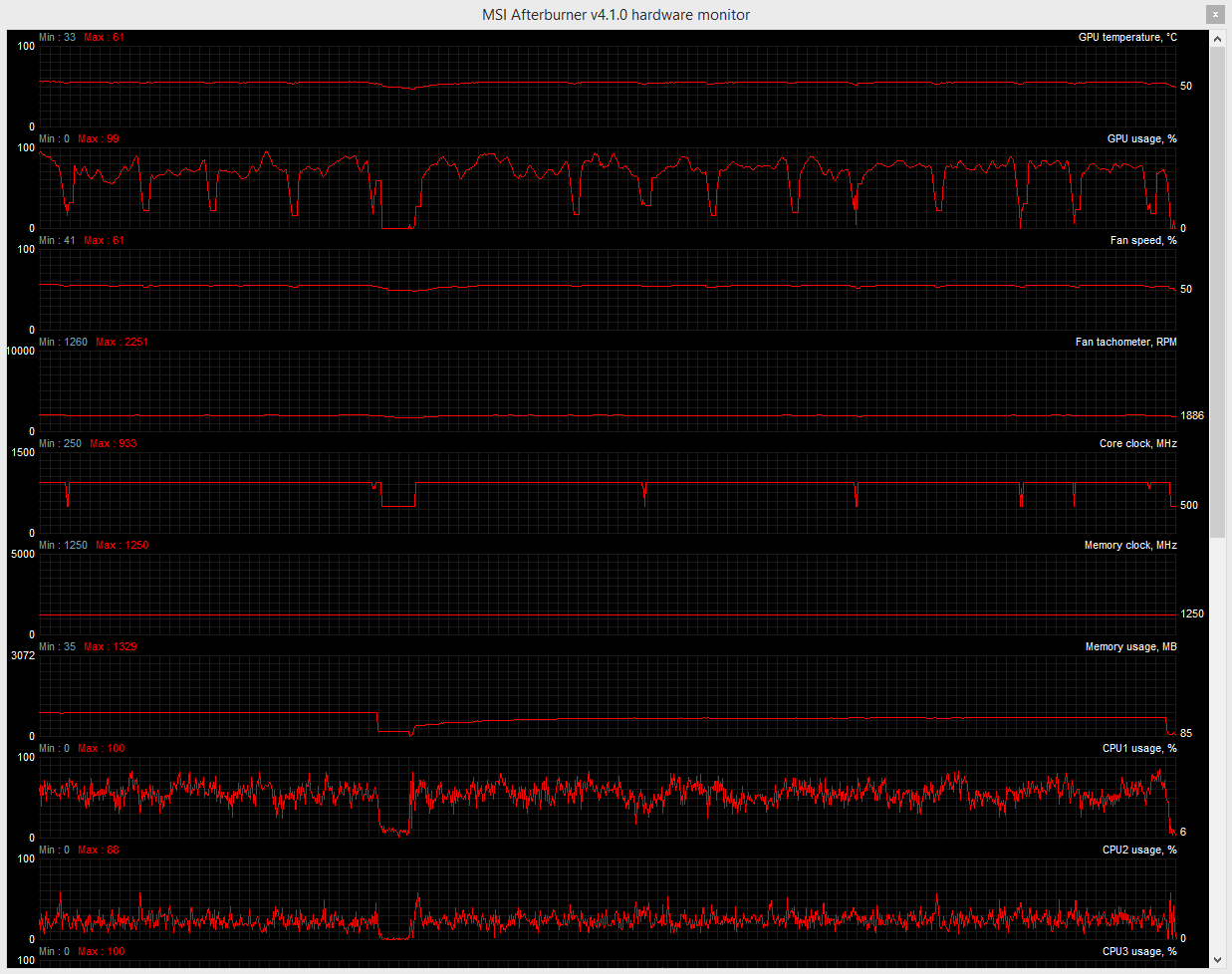Click the Memory clock MHz label

pyautogui.click(x=1130, y=545)
